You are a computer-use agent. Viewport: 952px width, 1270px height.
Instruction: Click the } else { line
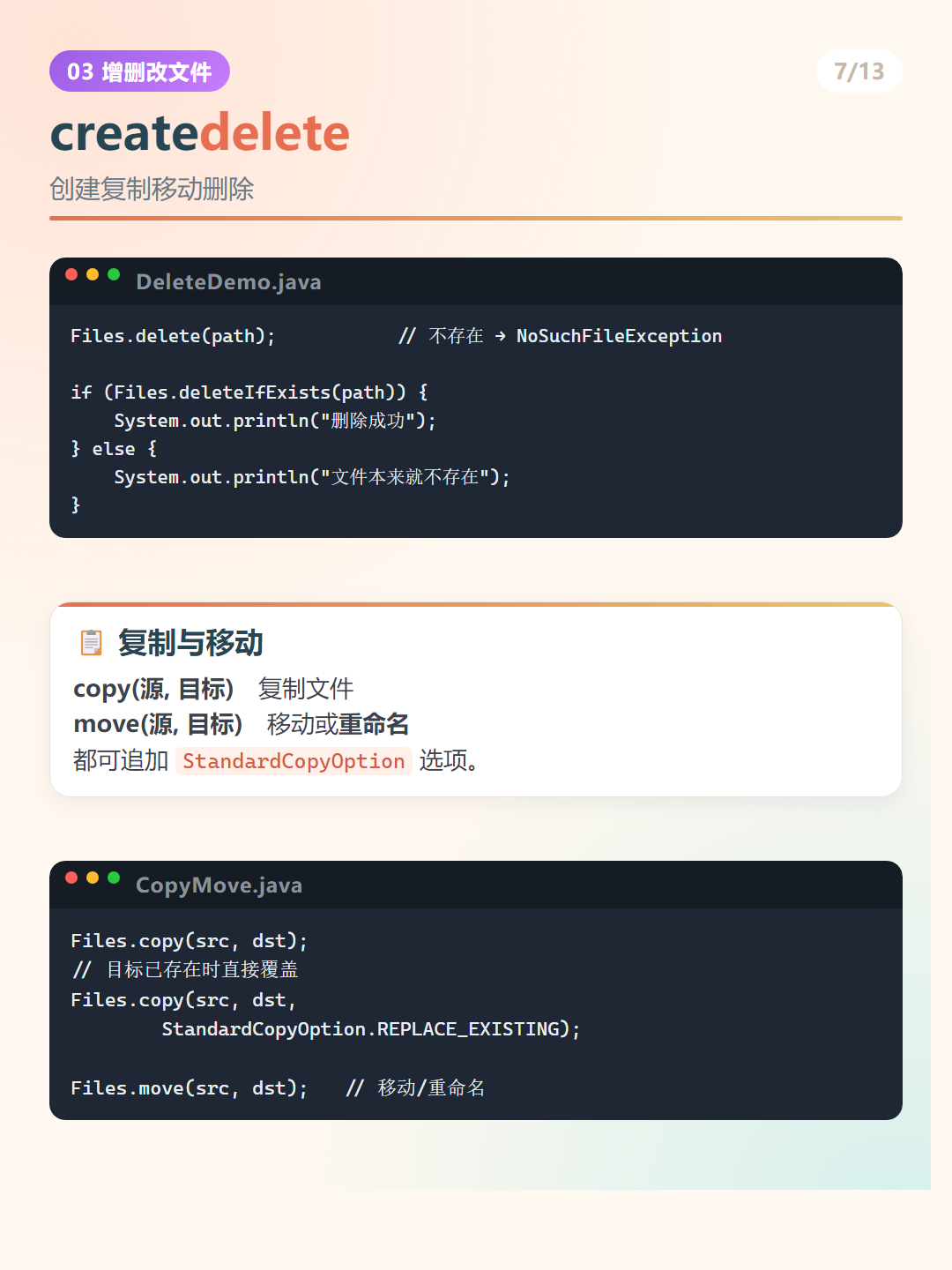tap(114, 449)
